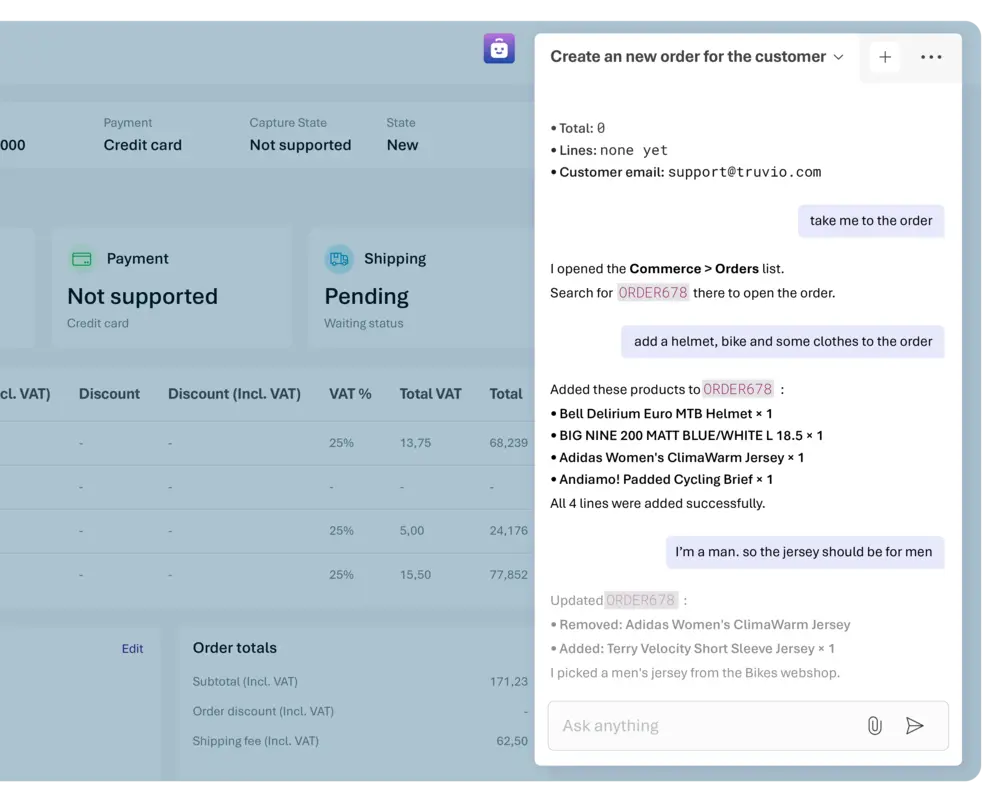
Task: Send the message with arrow icon
Action: point(914,725)
